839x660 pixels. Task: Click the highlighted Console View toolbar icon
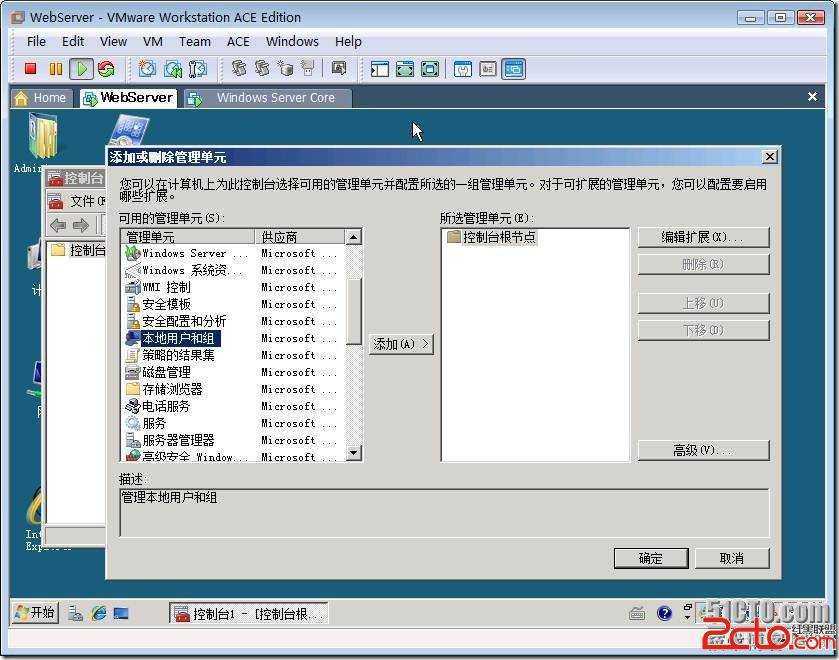point(514,69)
